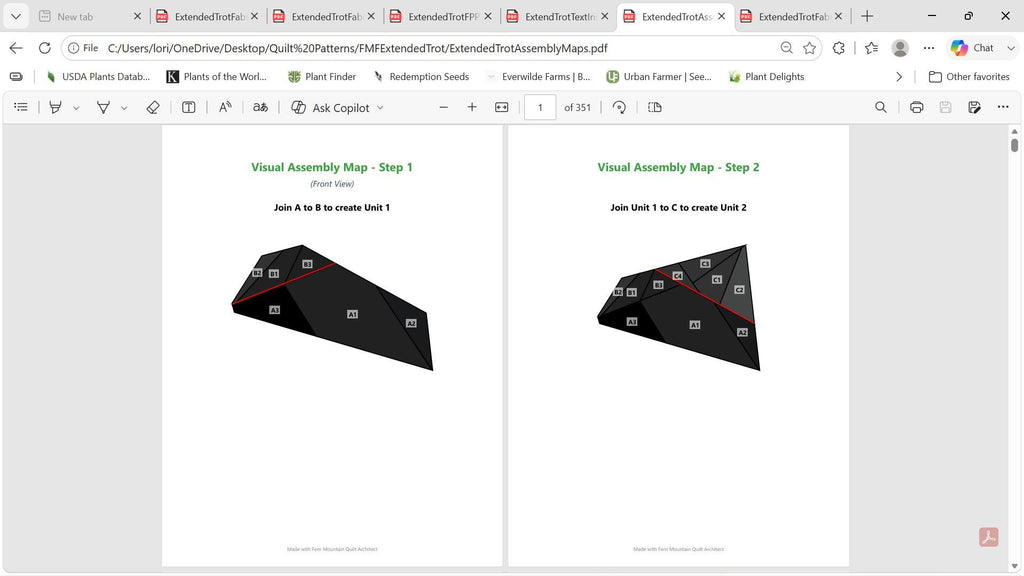Expand the Draw pen options

124,108
